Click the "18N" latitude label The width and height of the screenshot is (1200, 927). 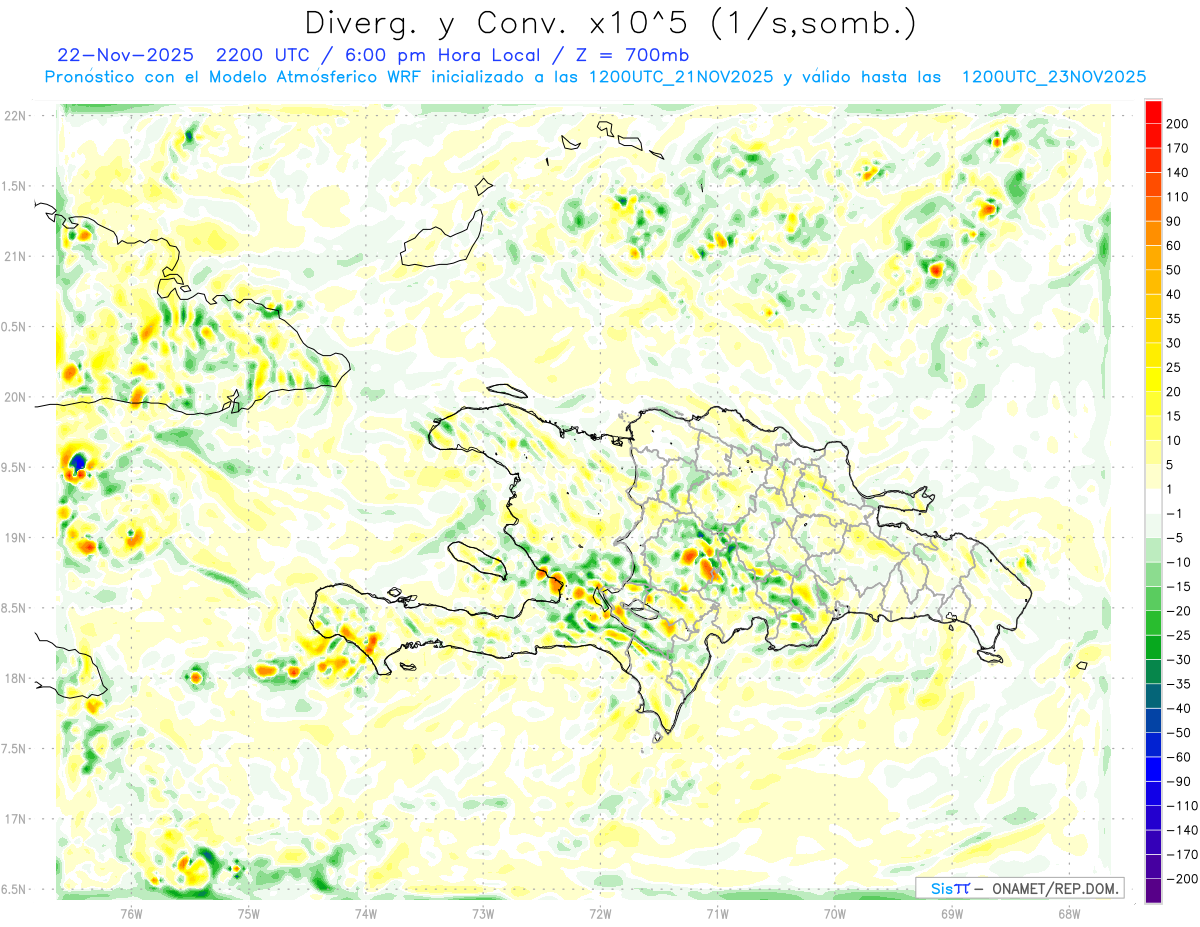[15, 678]
